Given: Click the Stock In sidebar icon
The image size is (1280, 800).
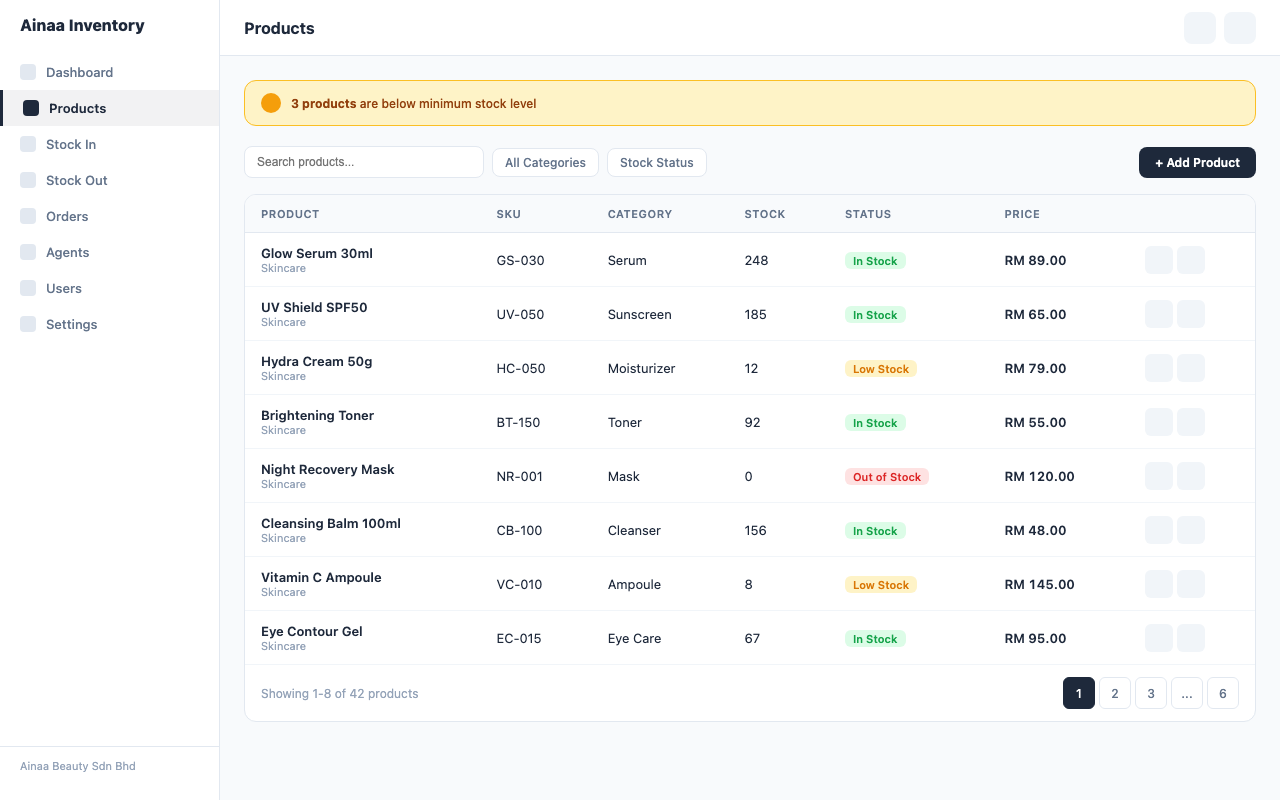Looking at the screenshot, I should [27, 144].
